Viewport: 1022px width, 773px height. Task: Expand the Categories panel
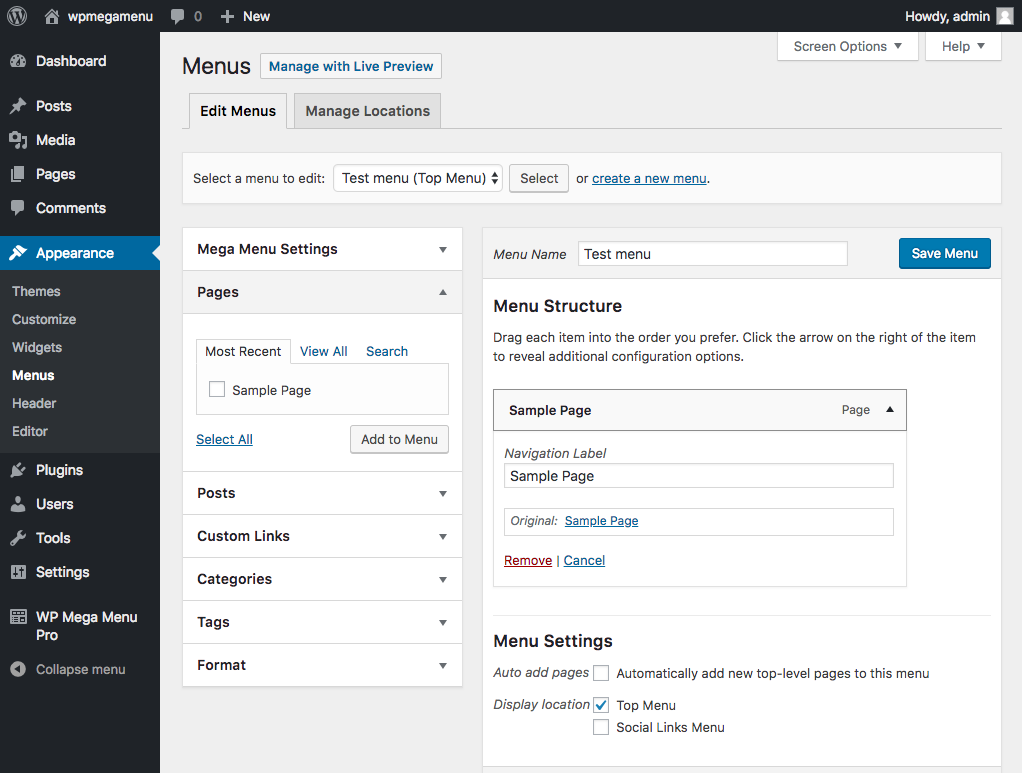click(x=323, y=579)
